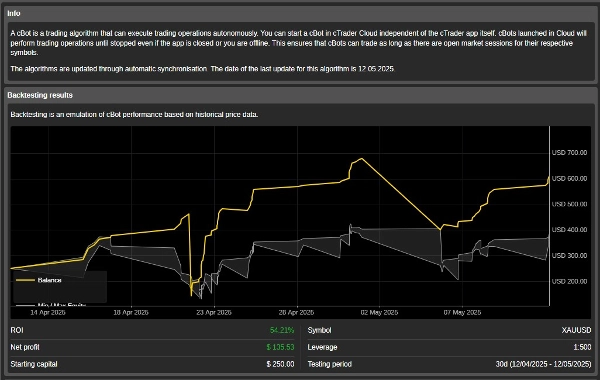Click the 07 May 2025 axis label
Screen dimensions: 600x380
(462, 312)
